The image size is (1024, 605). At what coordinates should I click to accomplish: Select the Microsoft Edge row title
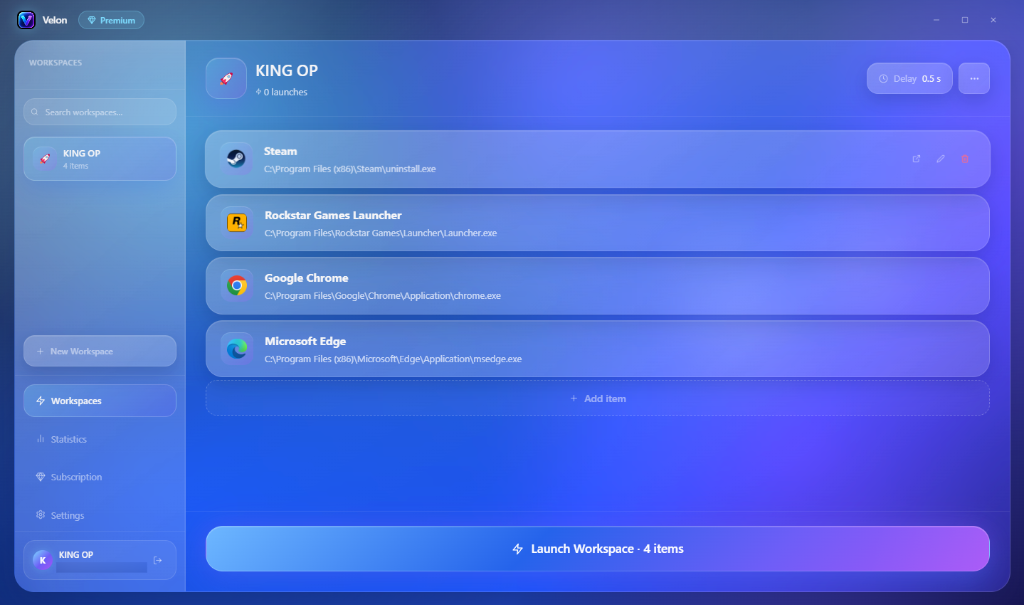(x=305, y=341)
